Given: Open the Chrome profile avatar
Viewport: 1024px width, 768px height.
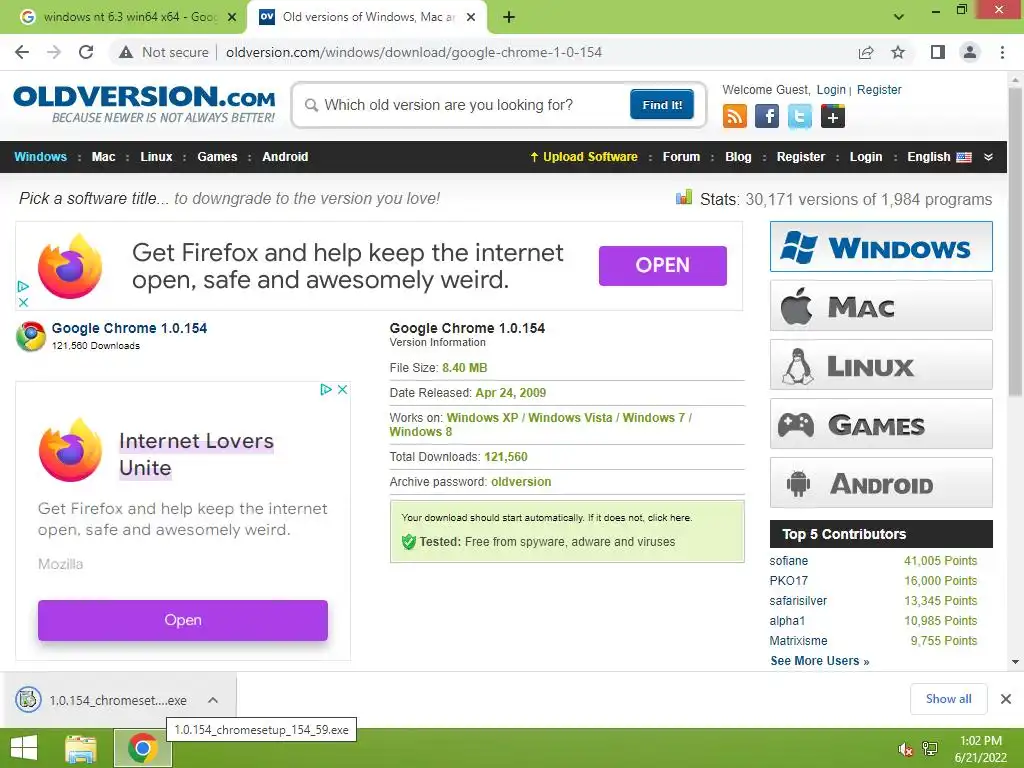Looking at the screenshot, I should 970,52.
